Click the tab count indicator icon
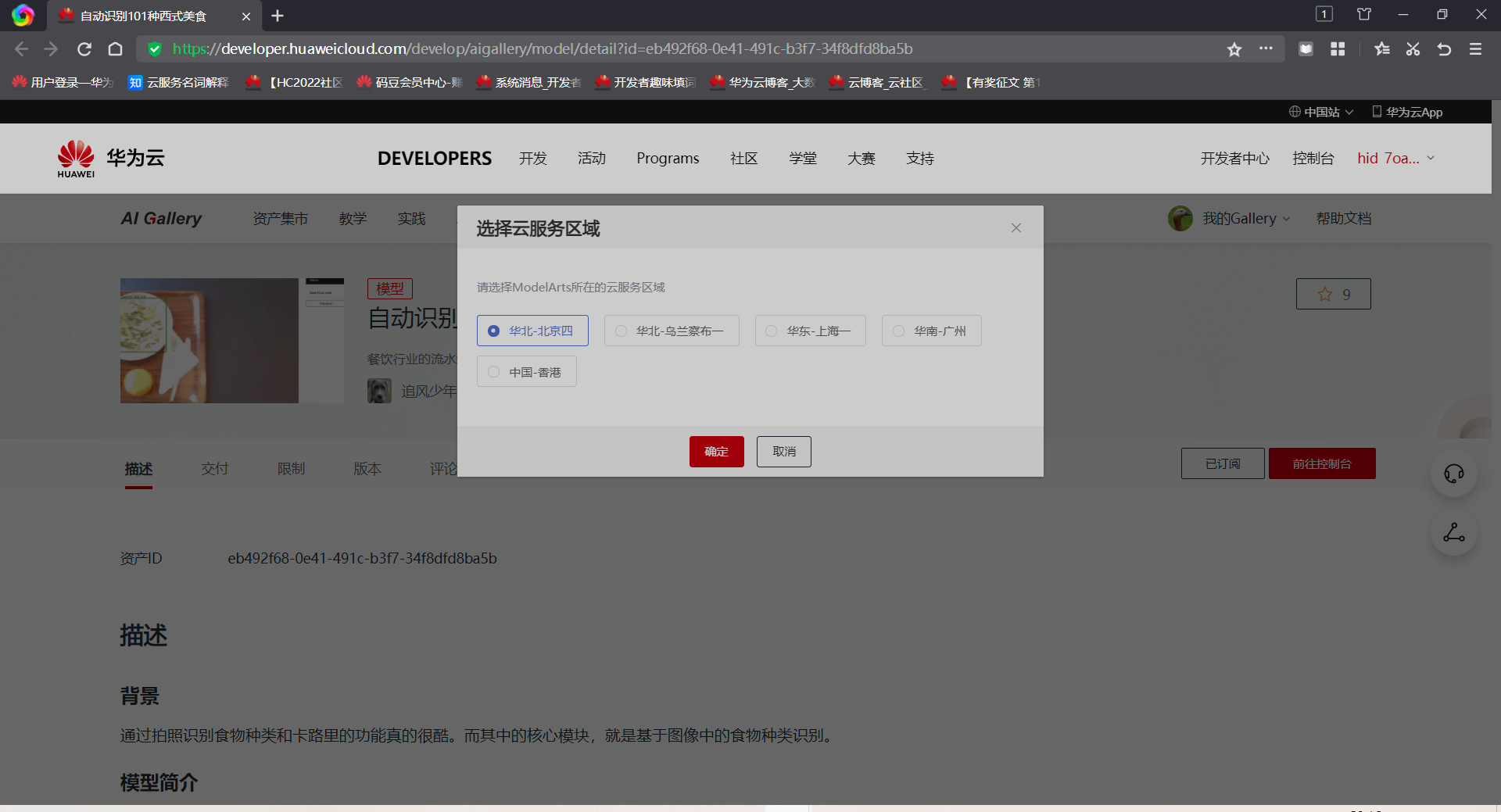This screenshot has height=812, width=1501. pos(1324,14)
